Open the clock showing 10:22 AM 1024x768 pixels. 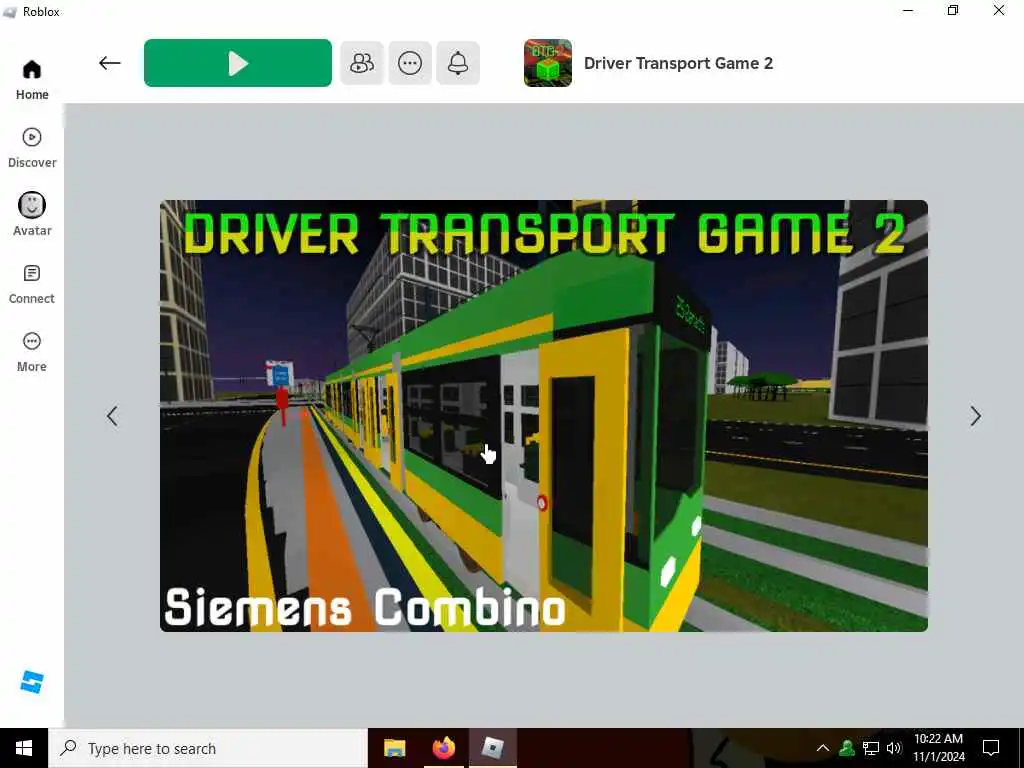pyautogui.click(x=938, y=748)
